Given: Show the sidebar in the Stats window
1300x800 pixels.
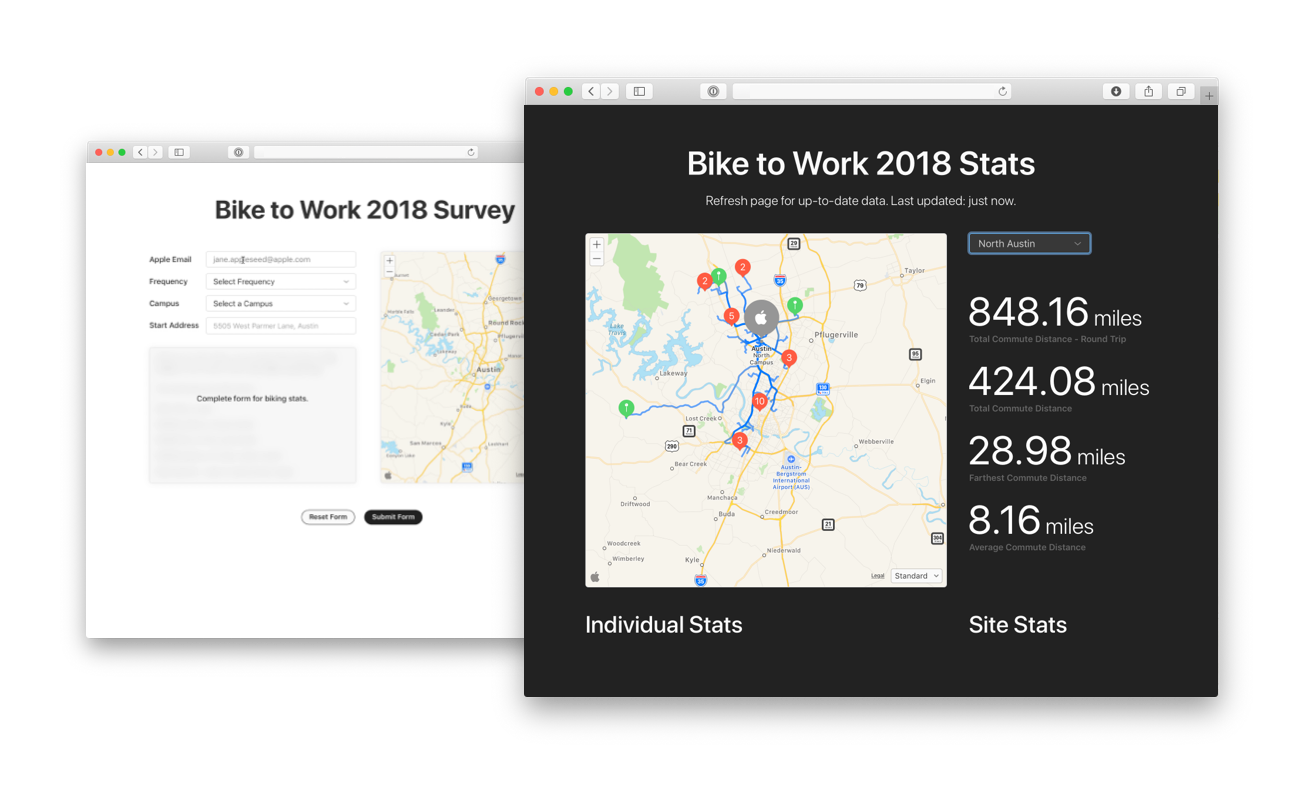Looking at the screenshot, I should point(639,91).
